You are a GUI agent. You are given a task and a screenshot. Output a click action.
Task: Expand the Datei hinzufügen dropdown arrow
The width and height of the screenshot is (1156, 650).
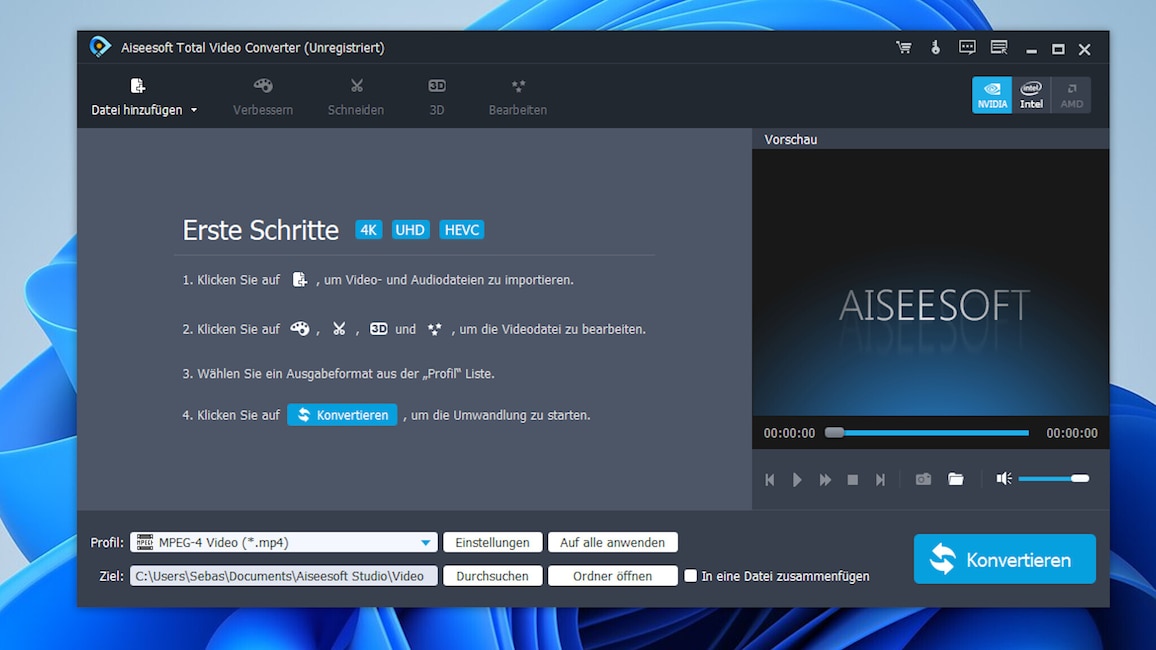point(194,111)
